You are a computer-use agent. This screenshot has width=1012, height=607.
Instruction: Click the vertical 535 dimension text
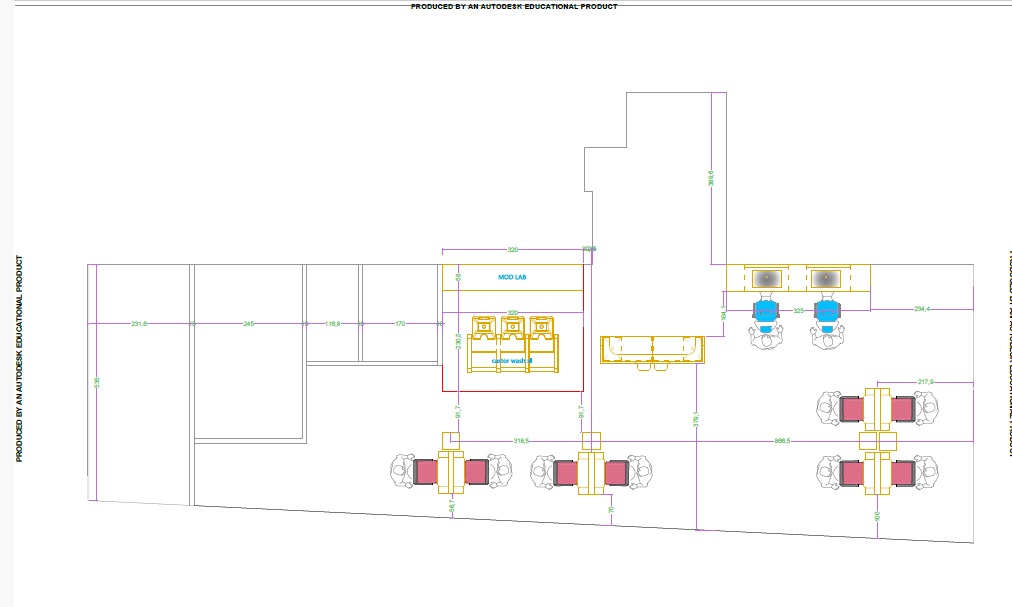pyautogui.click(x=97, y=383)
